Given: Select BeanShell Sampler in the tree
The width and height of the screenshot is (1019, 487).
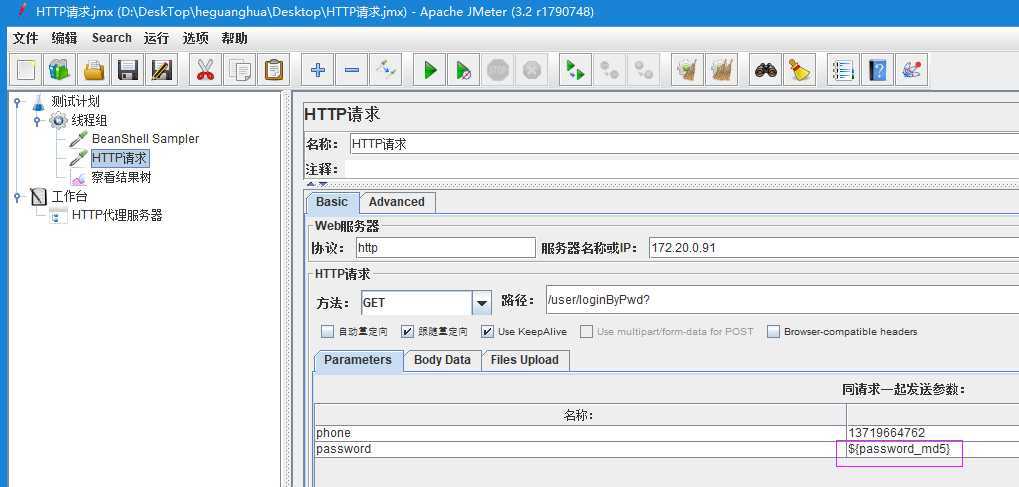Looking at the screenshot, I should tap(146, 139).
